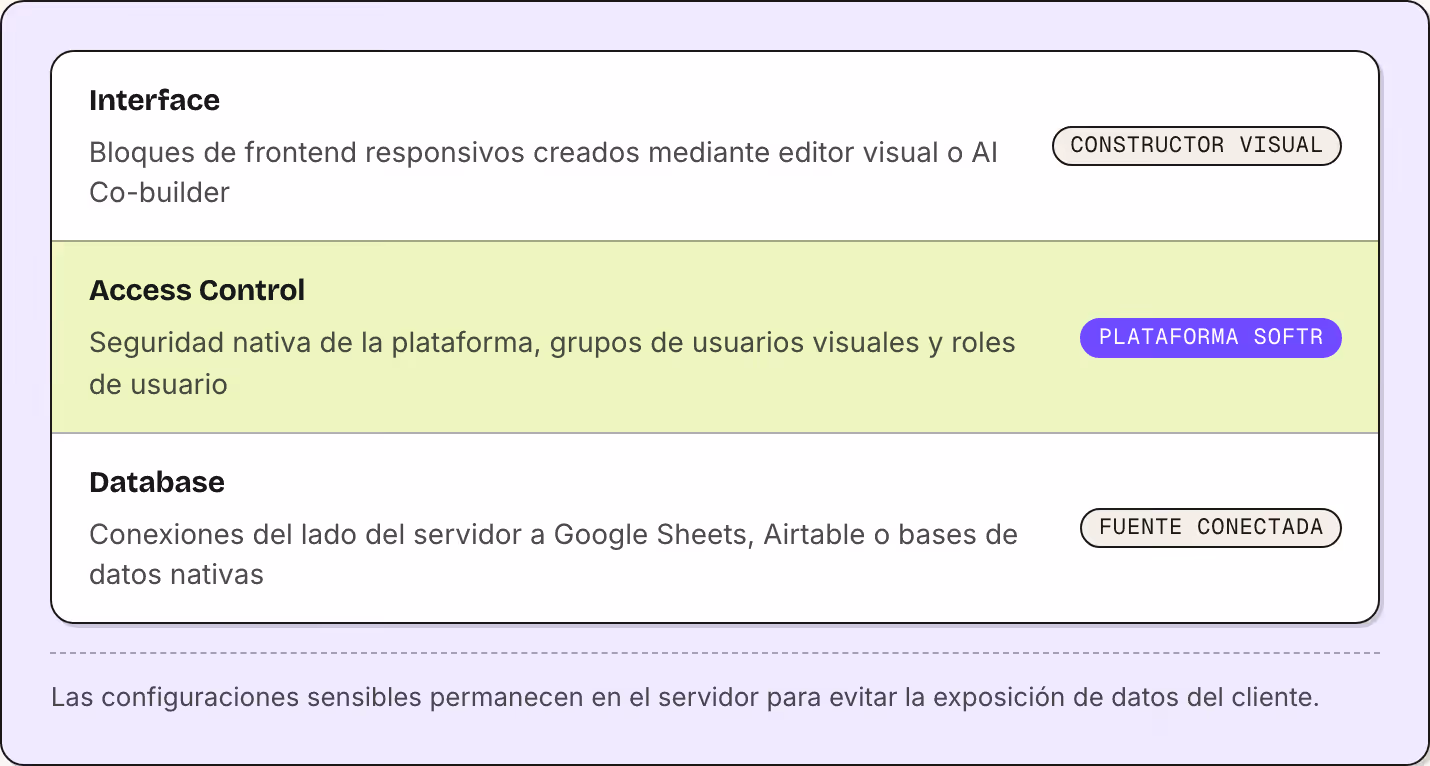Click the description starting 'Conexiones del lado del servidor'
Image resolution: width=1430 pixels, height=766 pixels.
pos(553,554)
